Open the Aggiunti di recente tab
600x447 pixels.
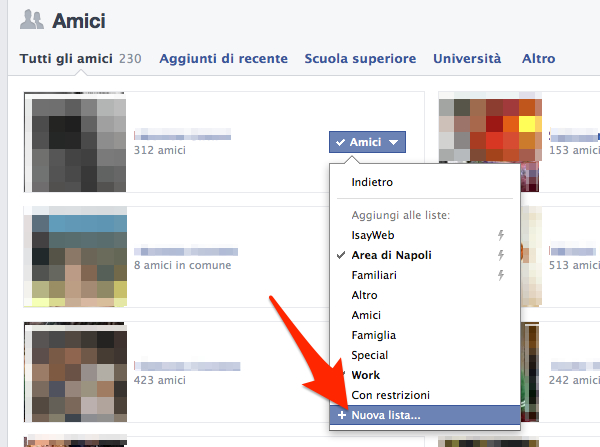[x=223, y=59]
